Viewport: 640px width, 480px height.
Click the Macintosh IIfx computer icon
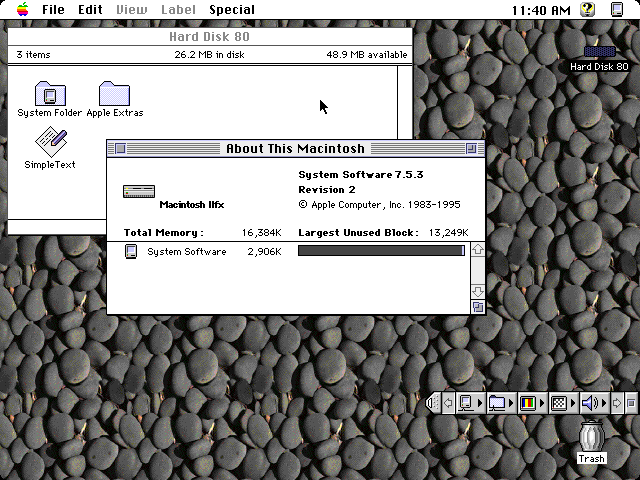[x=139, y=191]
